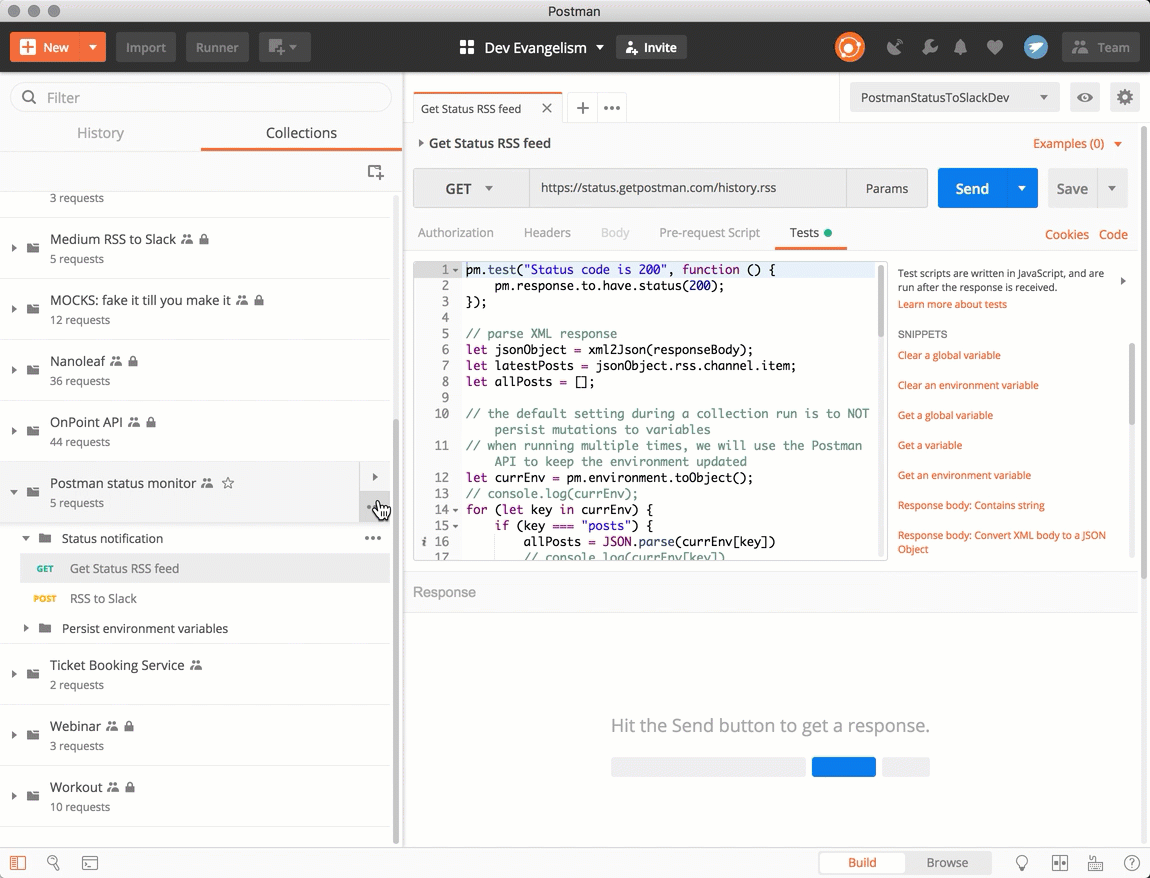Toggle the two-pane layout view
The width and height of the screenshot is (1150, 878).
[x=1059, y=863]
